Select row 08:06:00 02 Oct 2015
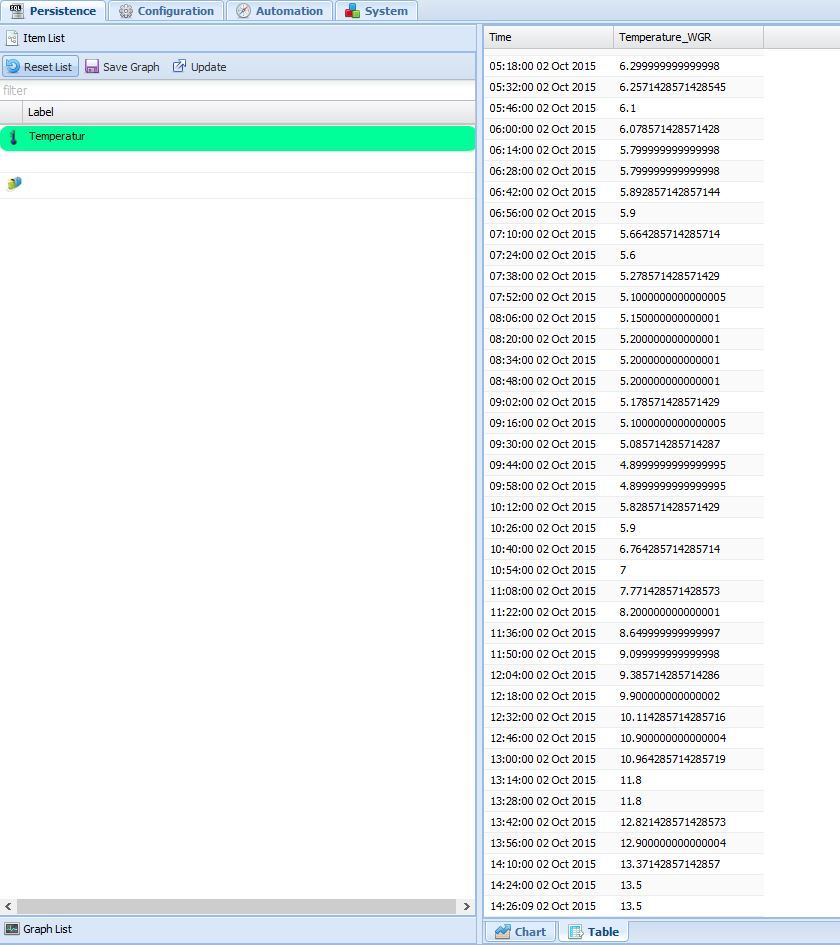Image resolution: width=840 pixels, height=945 pixels. click(x=624, y=318)
